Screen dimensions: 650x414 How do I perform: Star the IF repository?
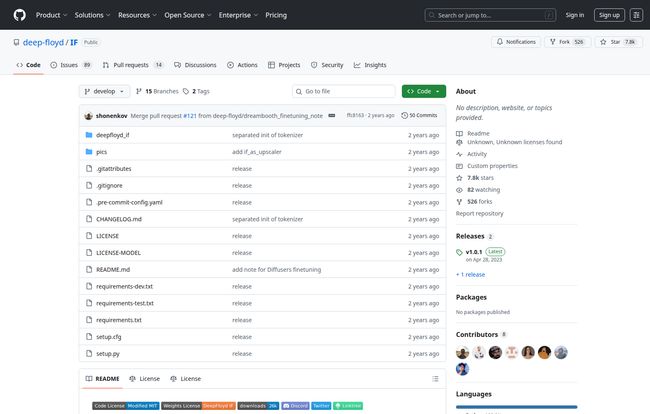(618, 42)
